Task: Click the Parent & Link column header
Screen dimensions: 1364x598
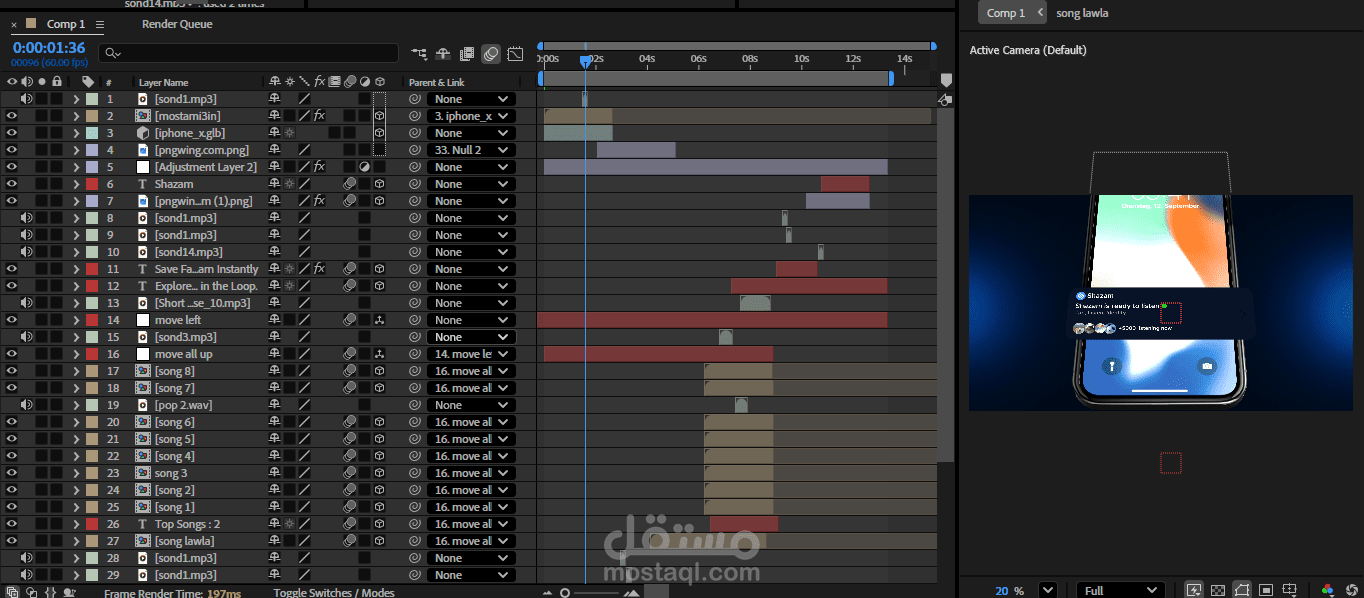Action: pos(437,82)
